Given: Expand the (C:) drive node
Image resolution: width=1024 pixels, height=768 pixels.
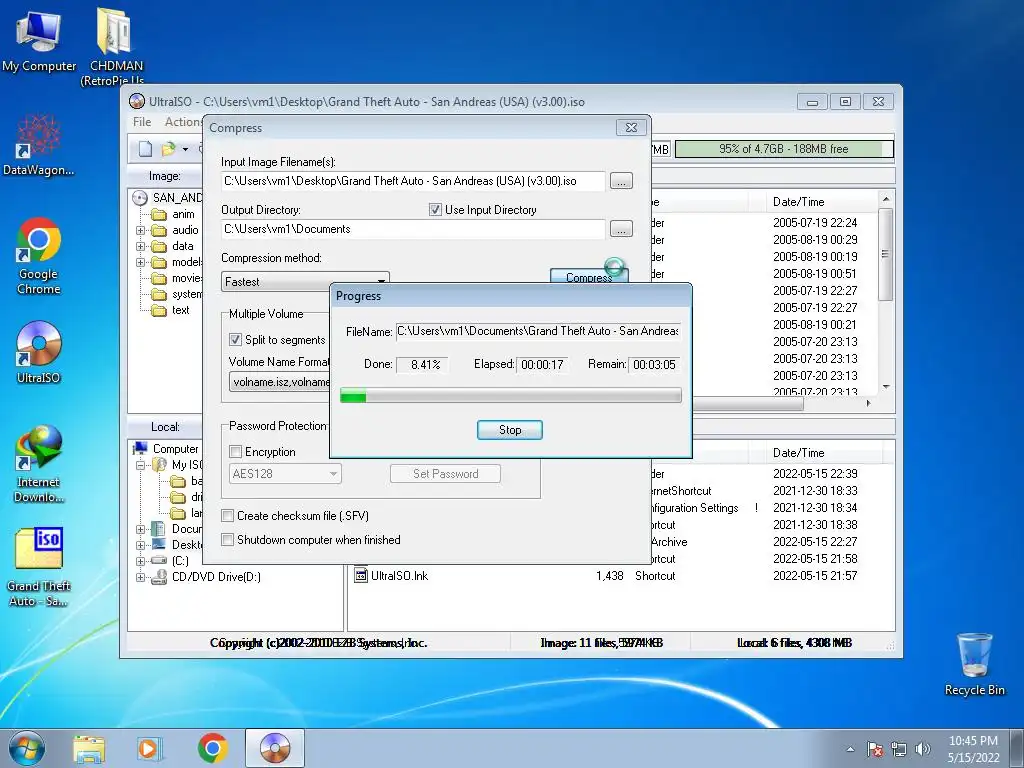Looking at the screenshot, I should pyautogui.click(x=140, y=561).
